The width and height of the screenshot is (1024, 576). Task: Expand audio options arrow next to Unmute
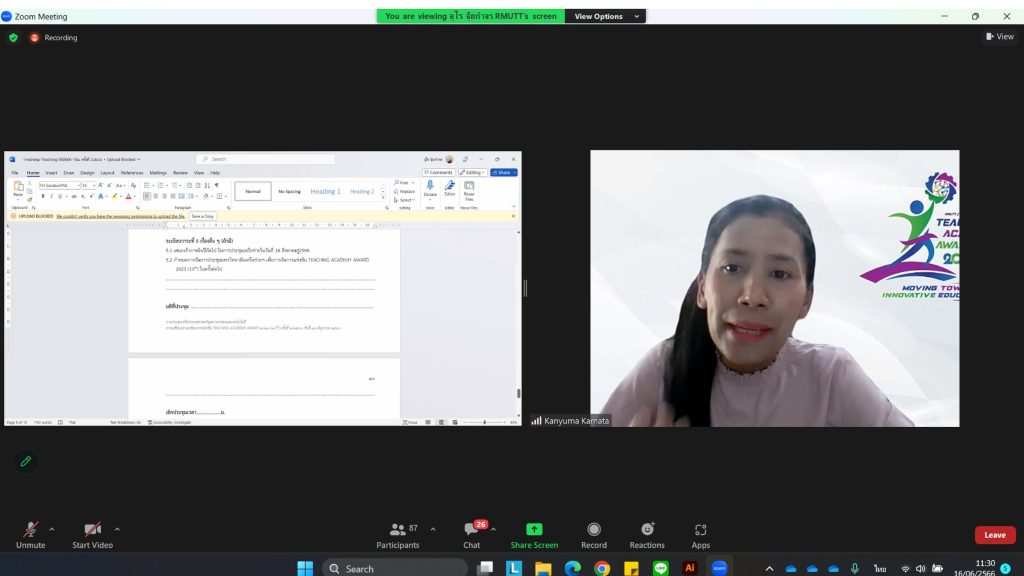(x=52, y=529)
